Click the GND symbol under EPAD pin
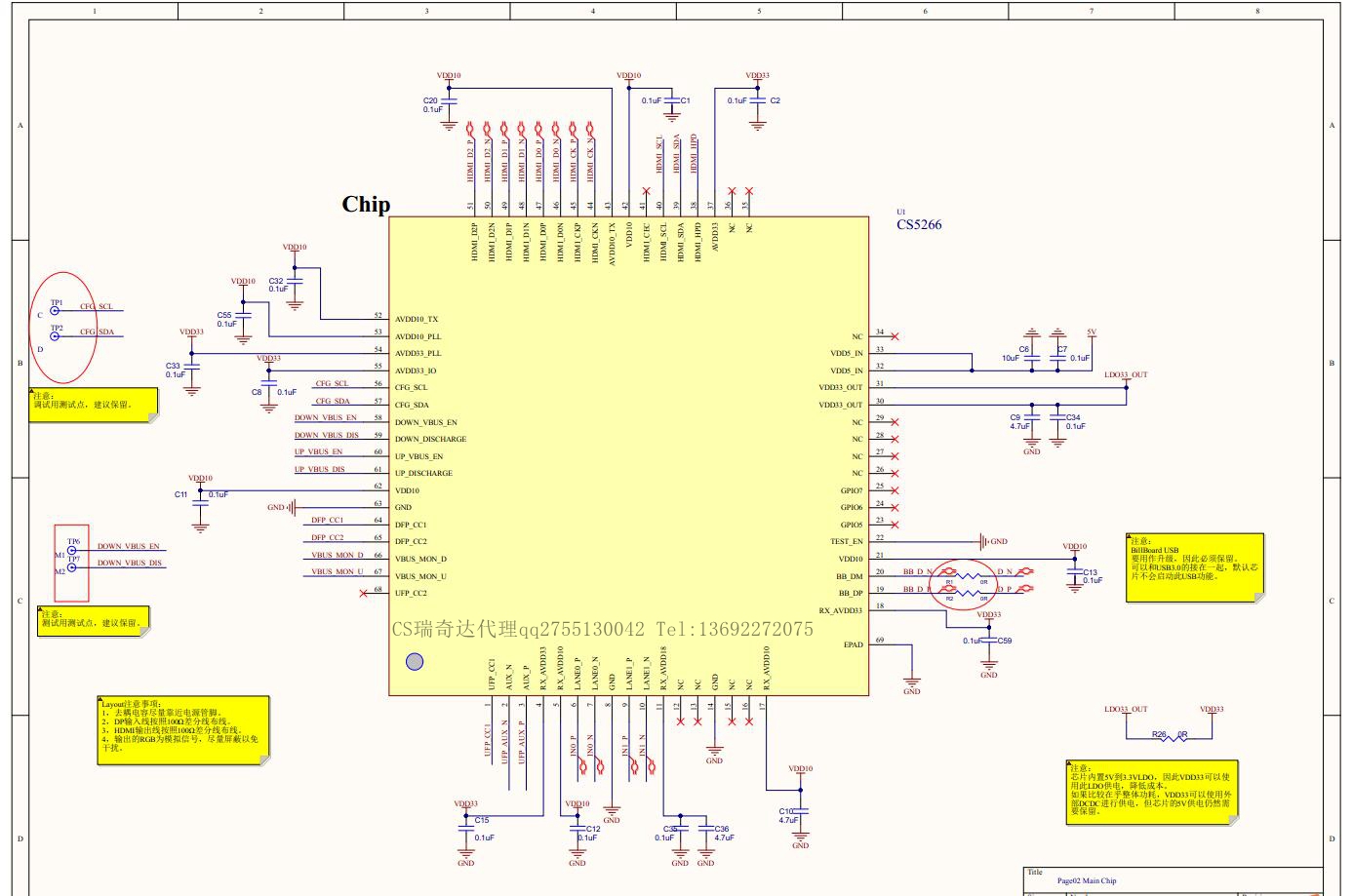 (x=911, y=683)
